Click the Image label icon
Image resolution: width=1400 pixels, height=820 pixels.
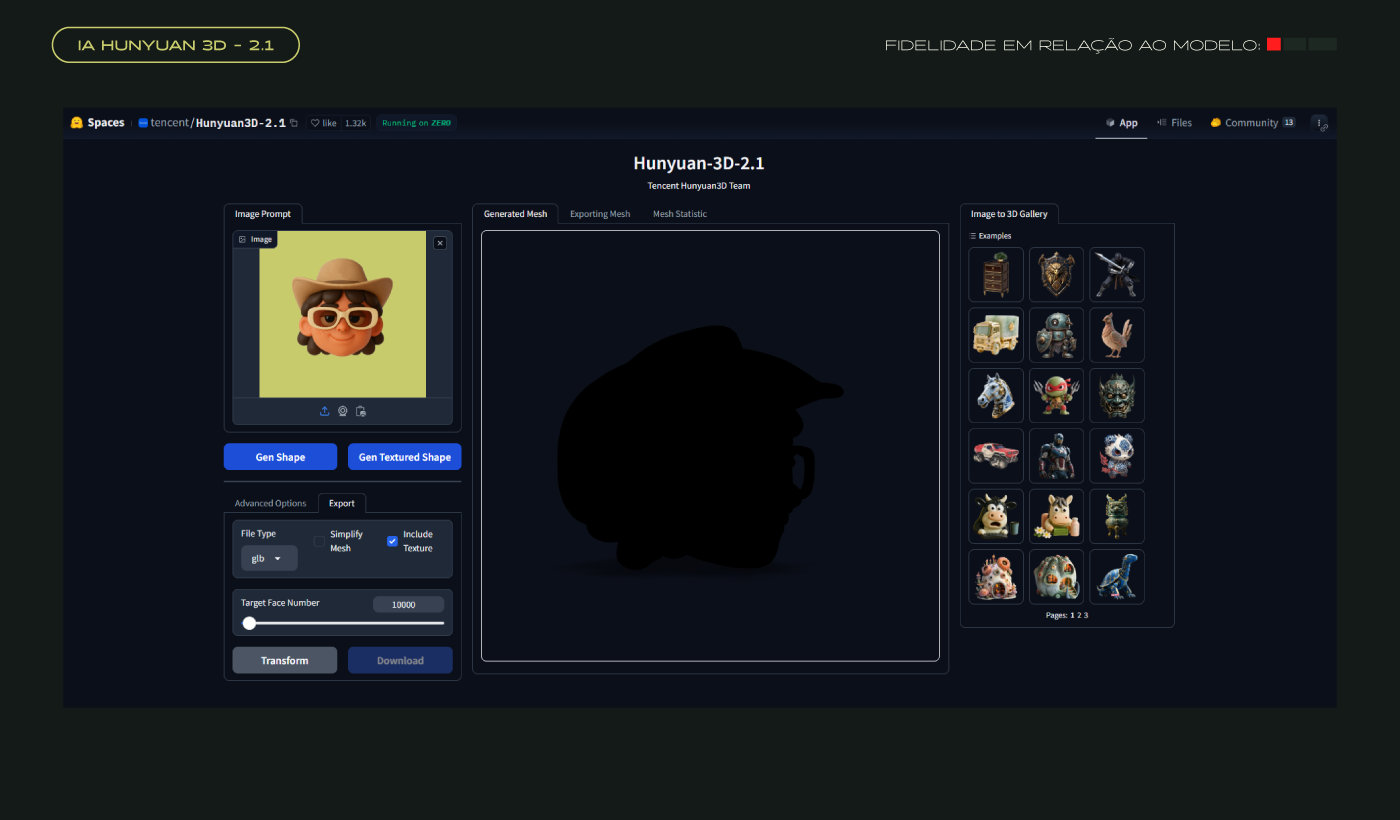coord(242,240)
